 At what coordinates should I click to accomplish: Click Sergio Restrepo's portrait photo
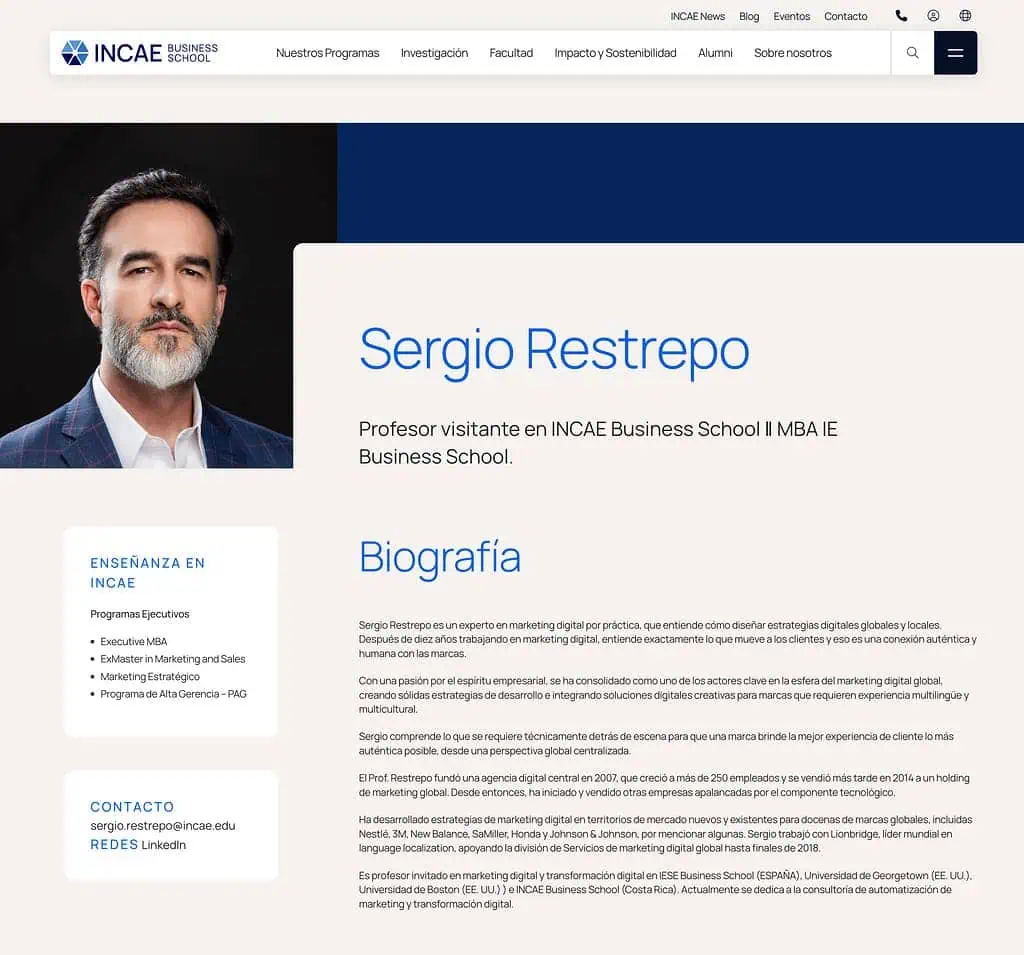146,295
